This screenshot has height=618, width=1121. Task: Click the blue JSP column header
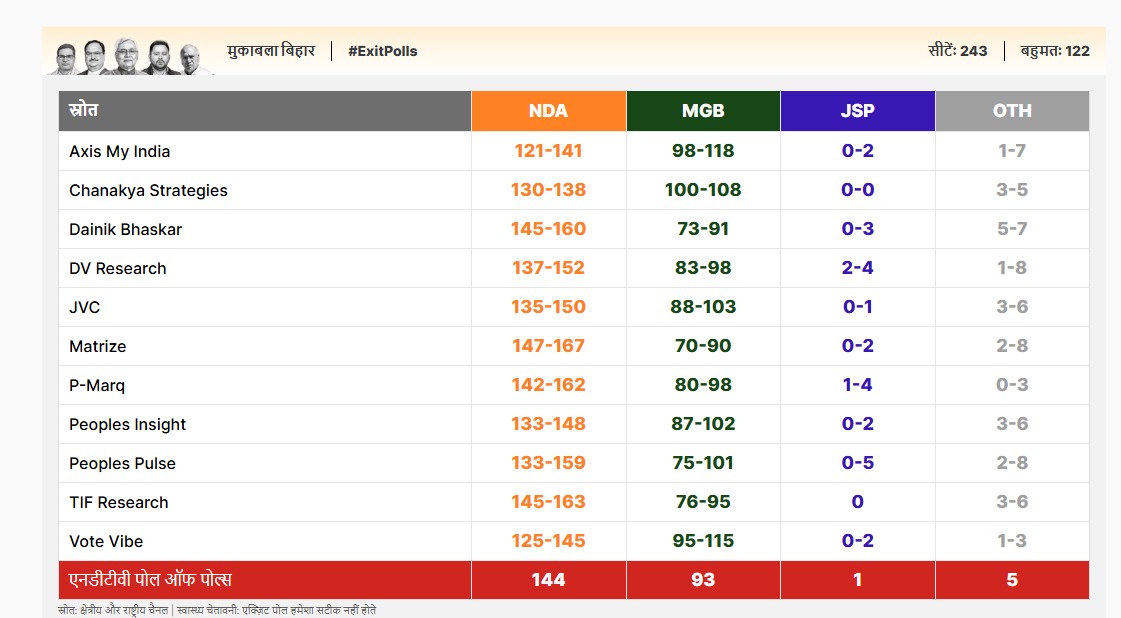tap(857, 111)
